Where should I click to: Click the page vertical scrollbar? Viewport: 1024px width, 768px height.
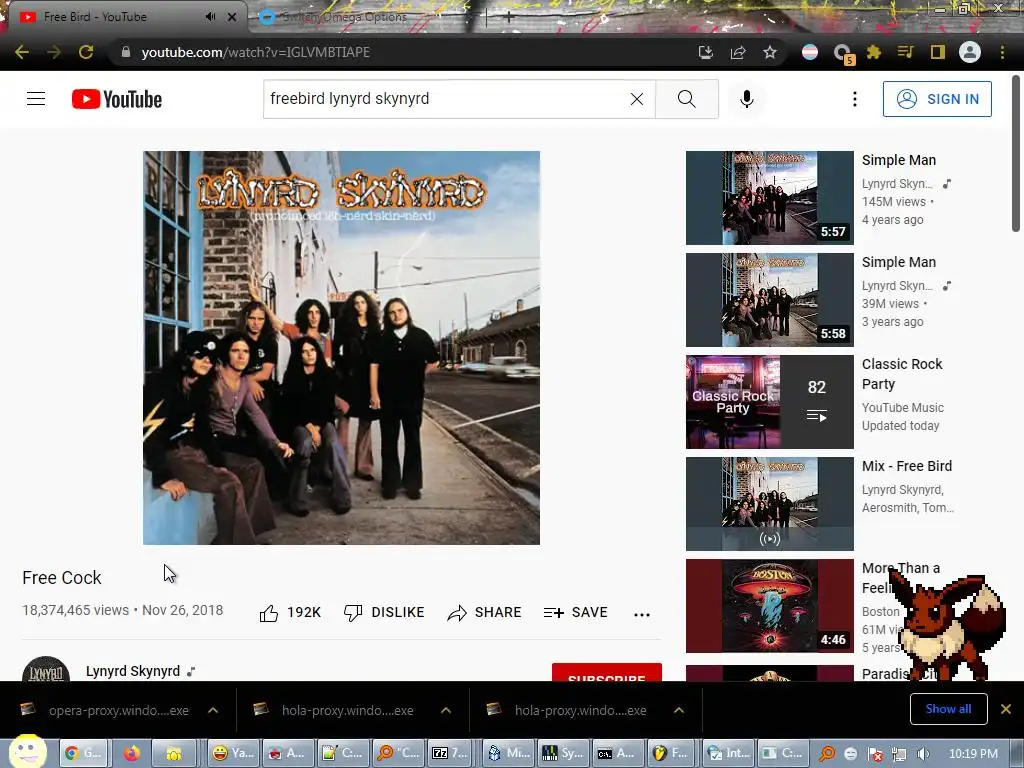(1016, 153)
